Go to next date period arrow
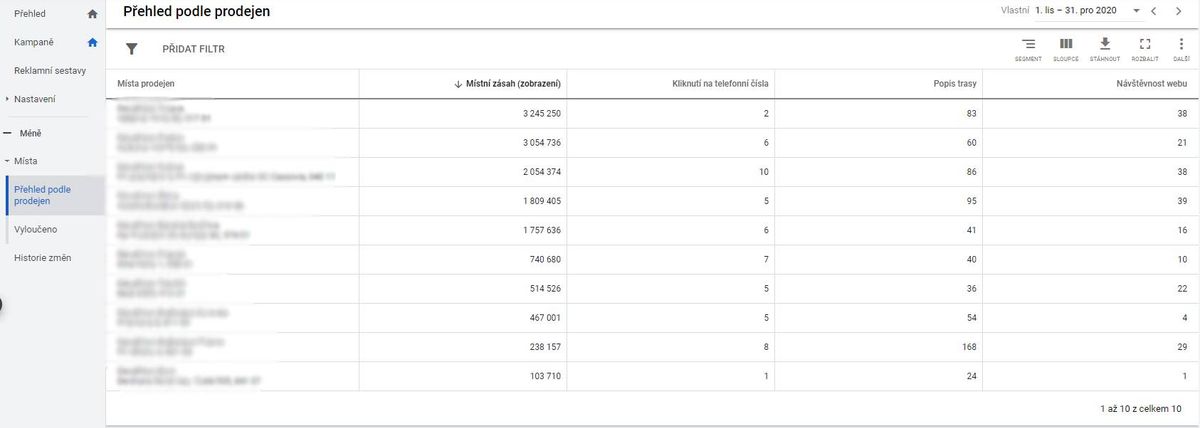 [x=1178, y=11]
